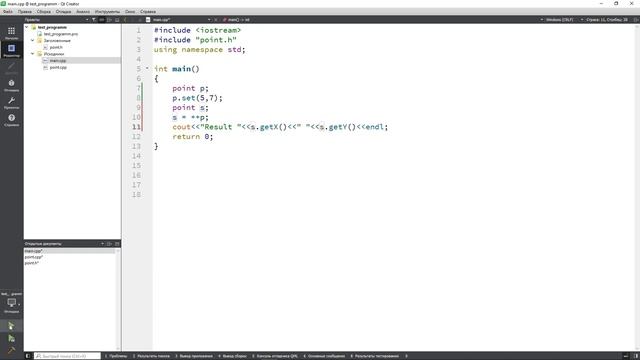Collapse the sources folder node

coord(33,54)
